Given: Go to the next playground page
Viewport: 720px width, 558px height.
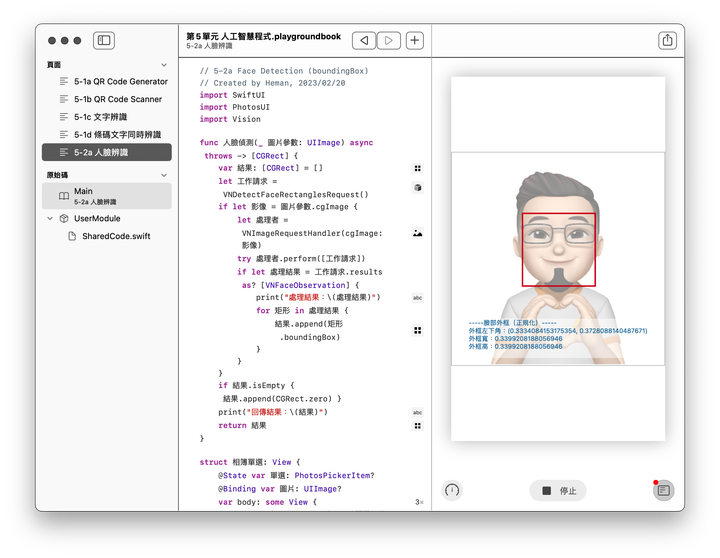Looking at the screenshot, I should [389, 41].
